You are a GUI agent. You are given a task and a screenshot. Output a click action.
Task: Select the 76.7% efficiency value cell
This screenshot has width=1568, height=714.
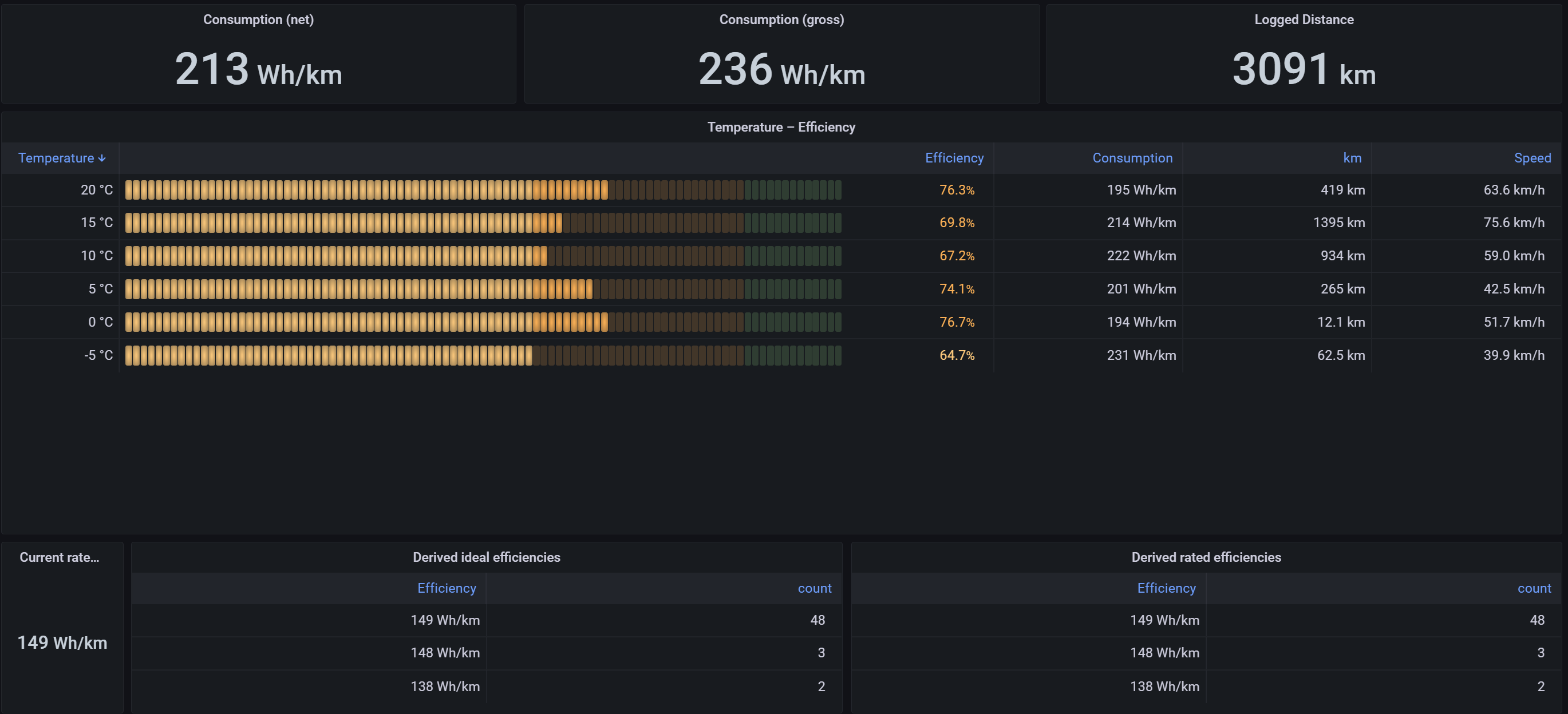tap(955, 322)
